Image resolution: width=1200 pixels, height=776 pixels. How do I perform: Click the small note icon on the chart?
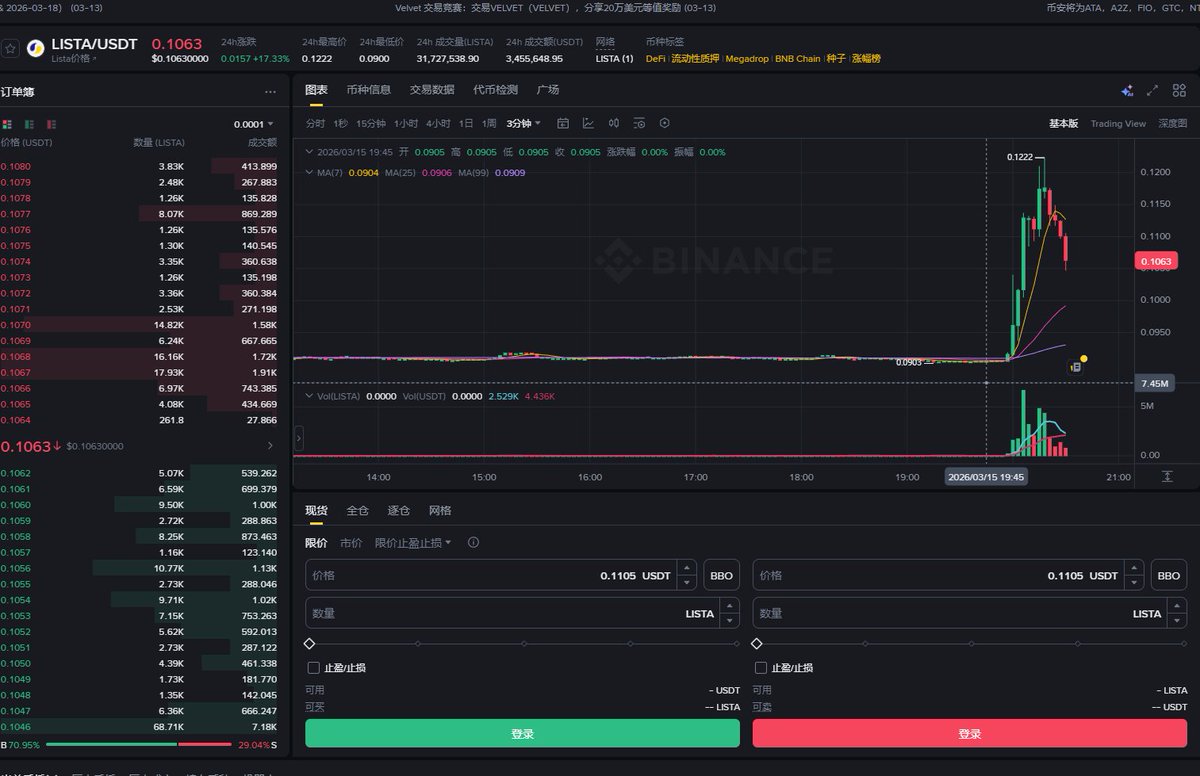[1076, 367]
